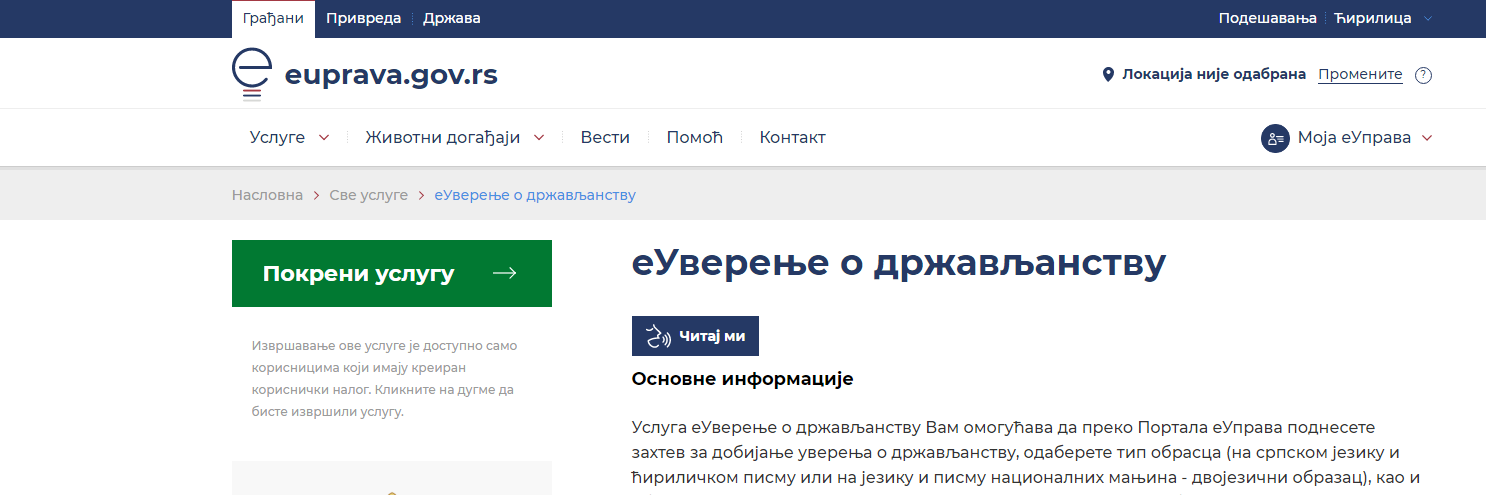This screenshot has height=495, width=1486.
Task: Open the Помоћ menu item
Action: (694, 138)
